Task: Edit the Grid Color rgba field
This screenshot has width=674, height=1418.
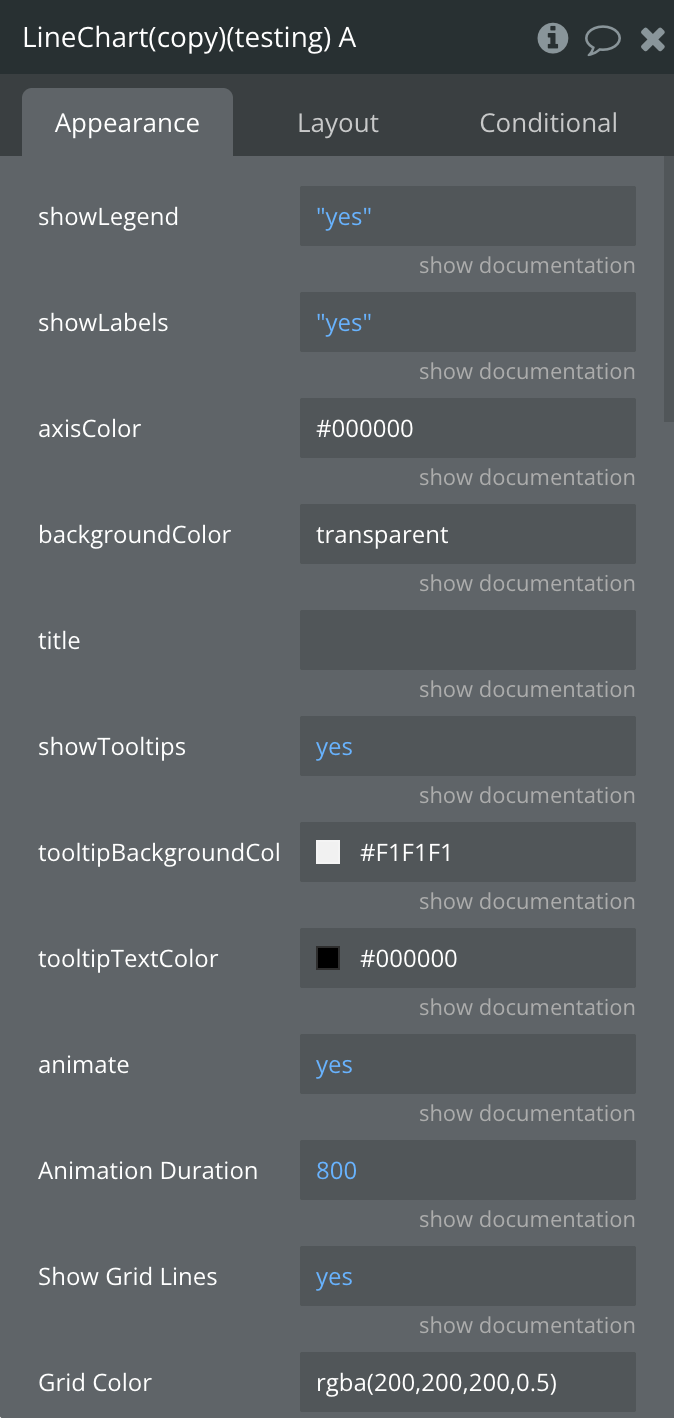Action: pos(467,1382)
